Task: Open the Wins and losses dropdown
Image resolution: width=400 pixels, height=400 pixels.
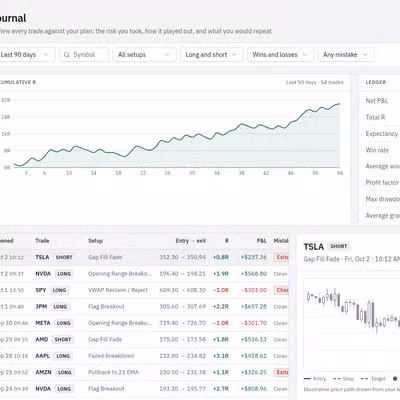Action: (280, 55)
